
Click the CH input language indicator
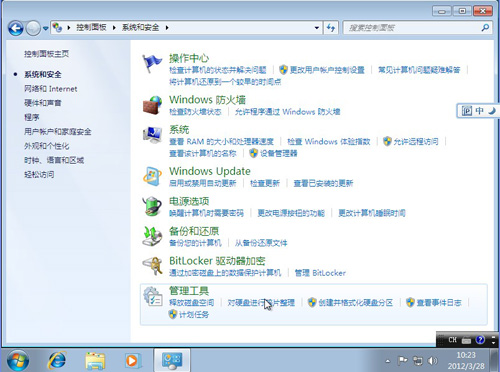452,340
